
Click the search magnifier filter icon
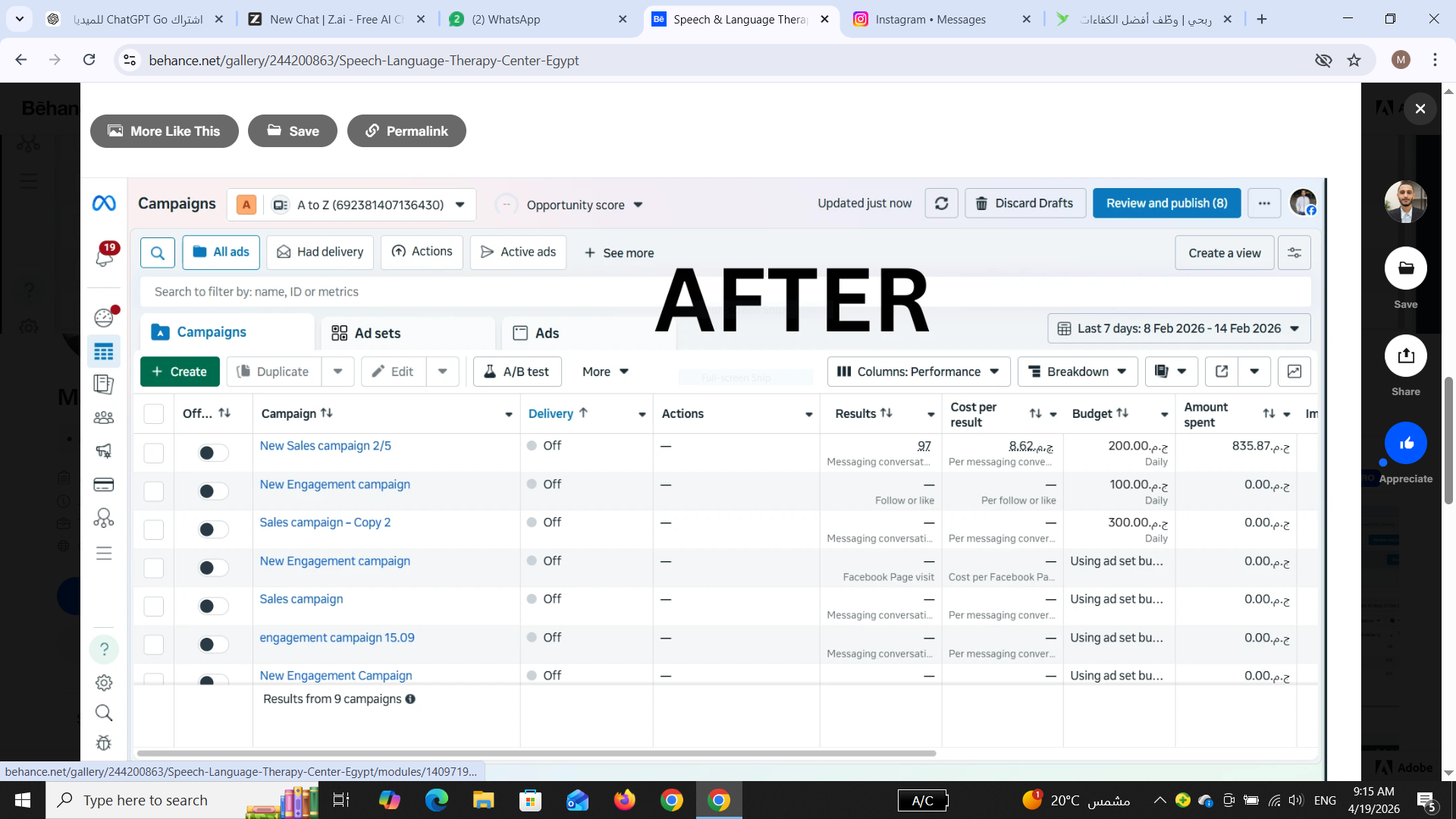[158, 253]
